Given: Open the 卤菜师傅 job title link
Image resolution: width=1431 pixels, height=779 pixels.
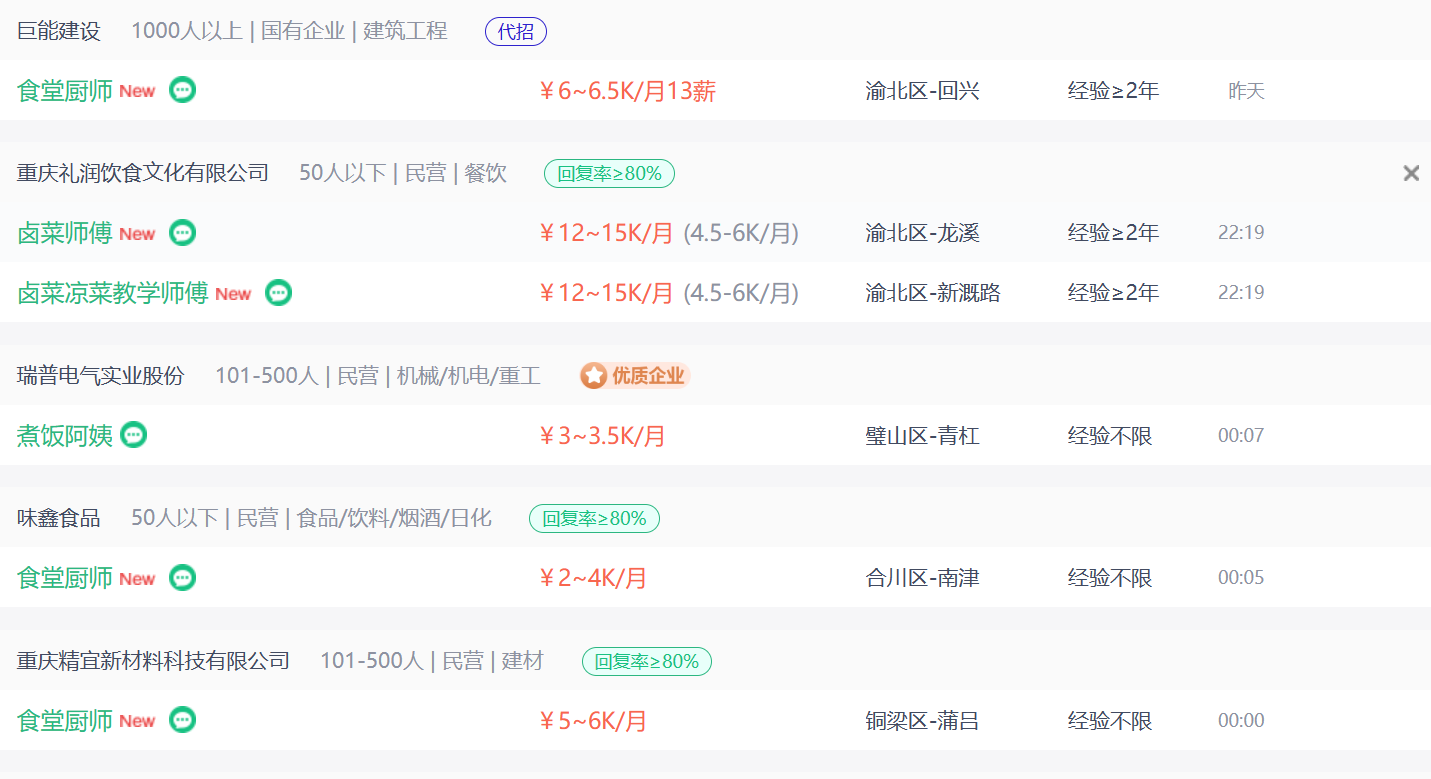Looking at the screenshot, I should pyautogui.click(x=65, y=233).
